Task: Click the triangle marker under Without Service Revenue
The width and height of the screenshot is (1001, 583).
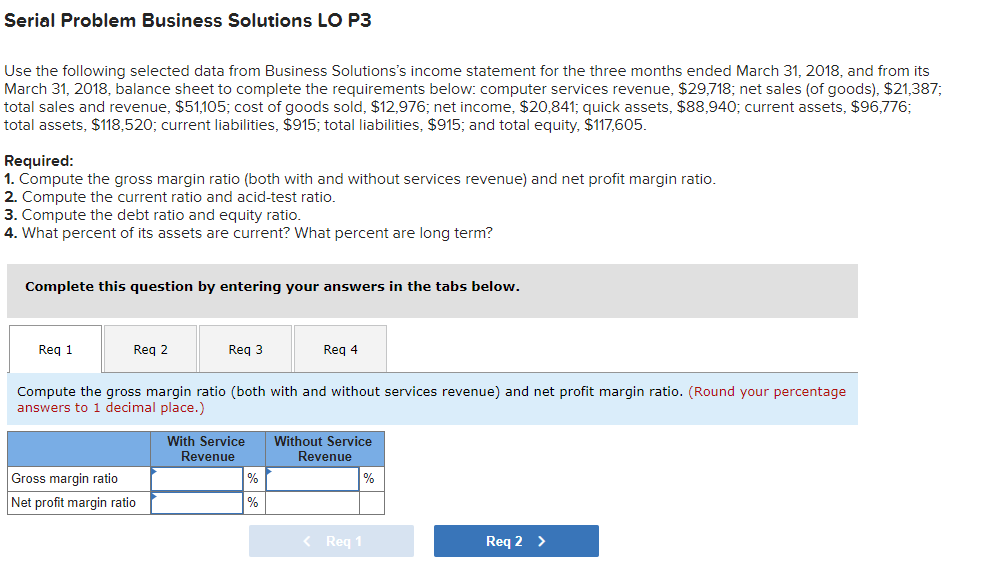Action: point(268,470)
